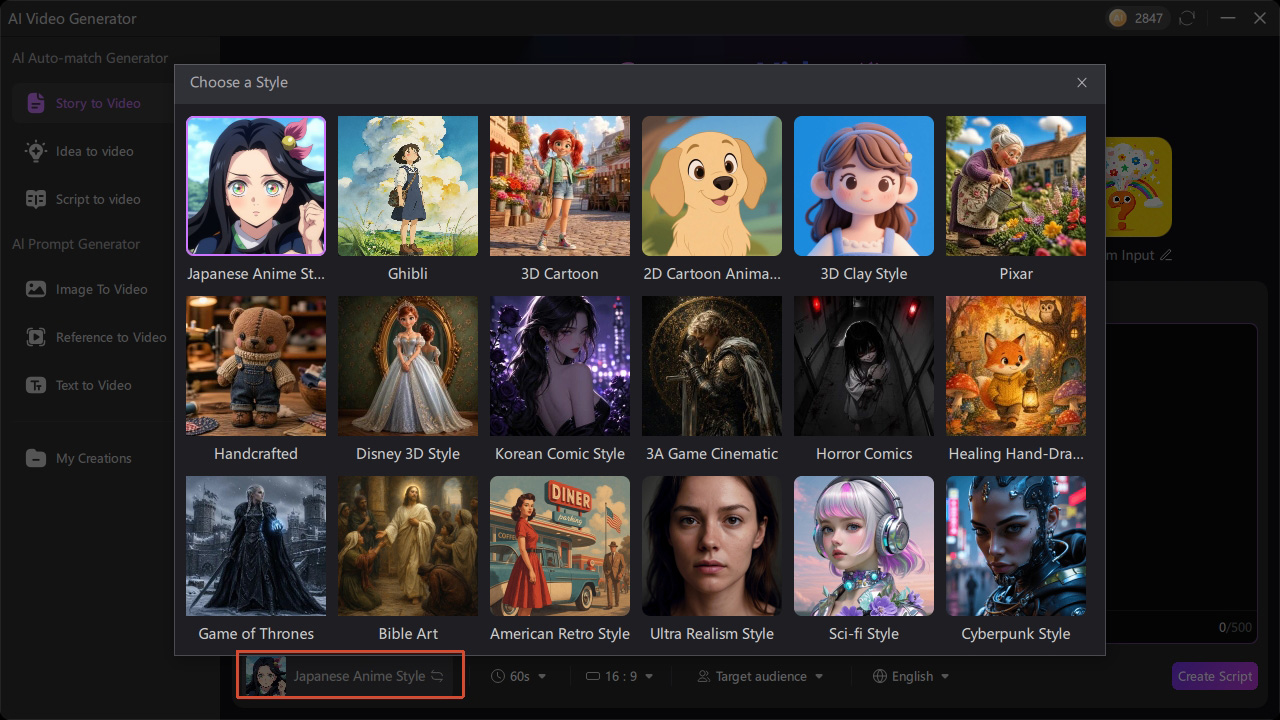Select the American Retro Style thumbnail

click(x=560, y=546)
